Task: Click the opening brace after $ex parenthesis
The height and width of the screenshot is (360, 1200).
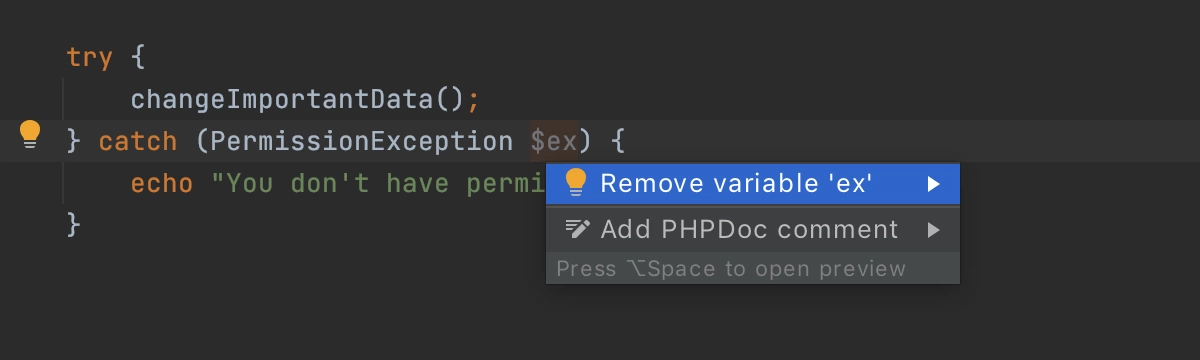Action: [x=617, y=141]
